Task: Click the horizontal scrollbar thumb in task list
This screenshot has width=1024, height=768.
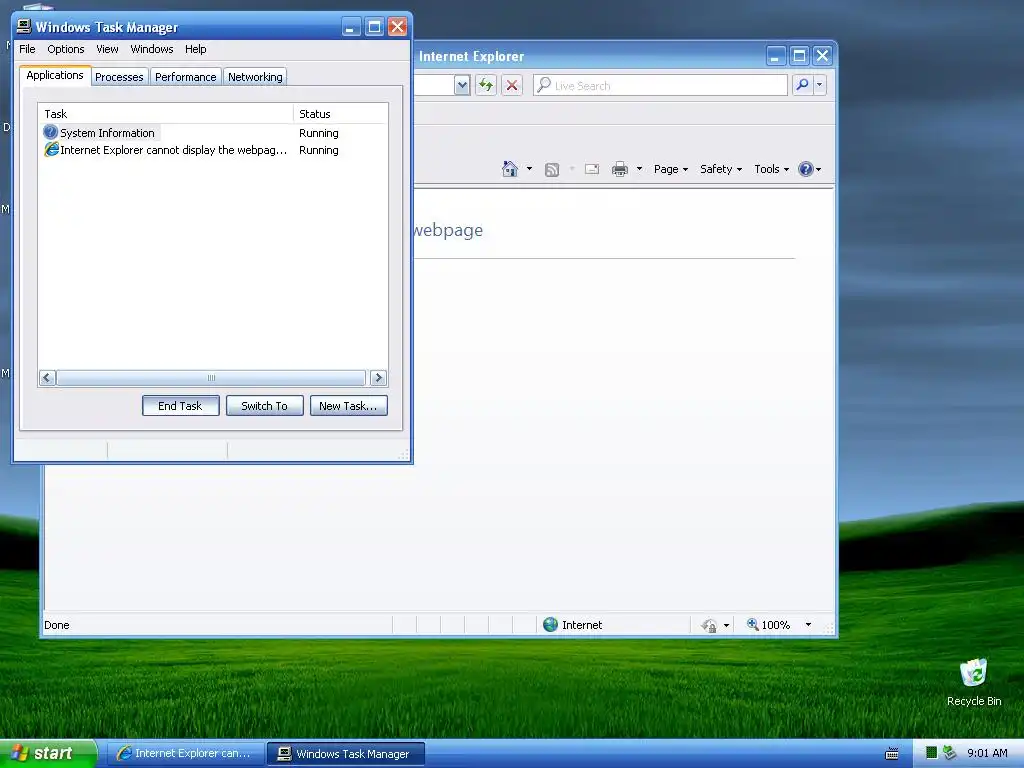Action: tap(211, 377)
